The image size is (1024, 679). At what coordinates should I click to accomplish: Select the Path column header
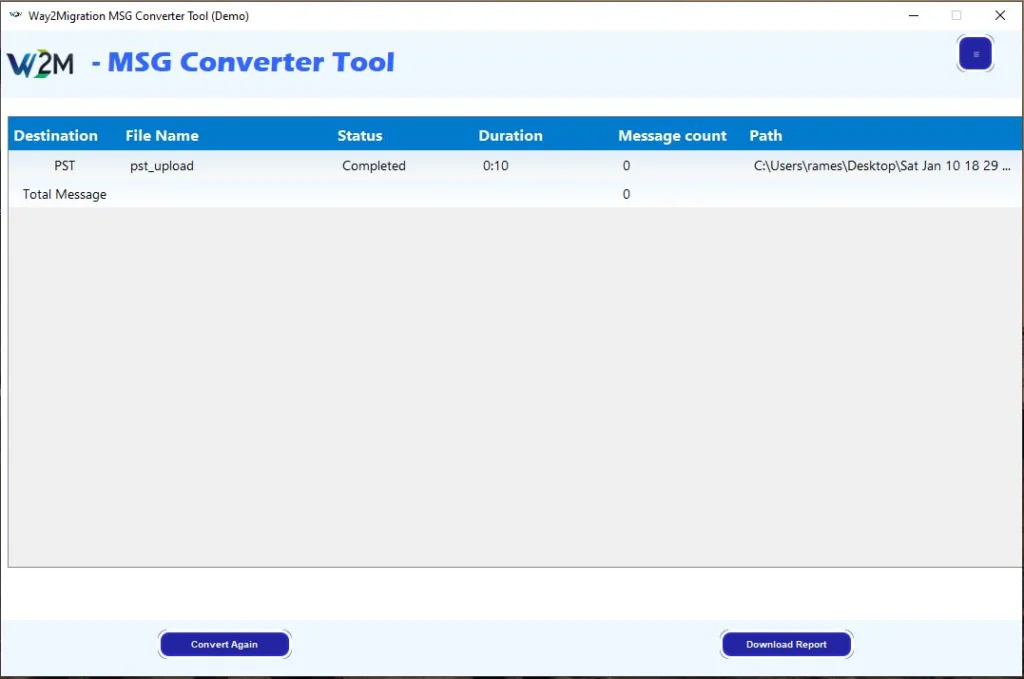pos(766,136)
